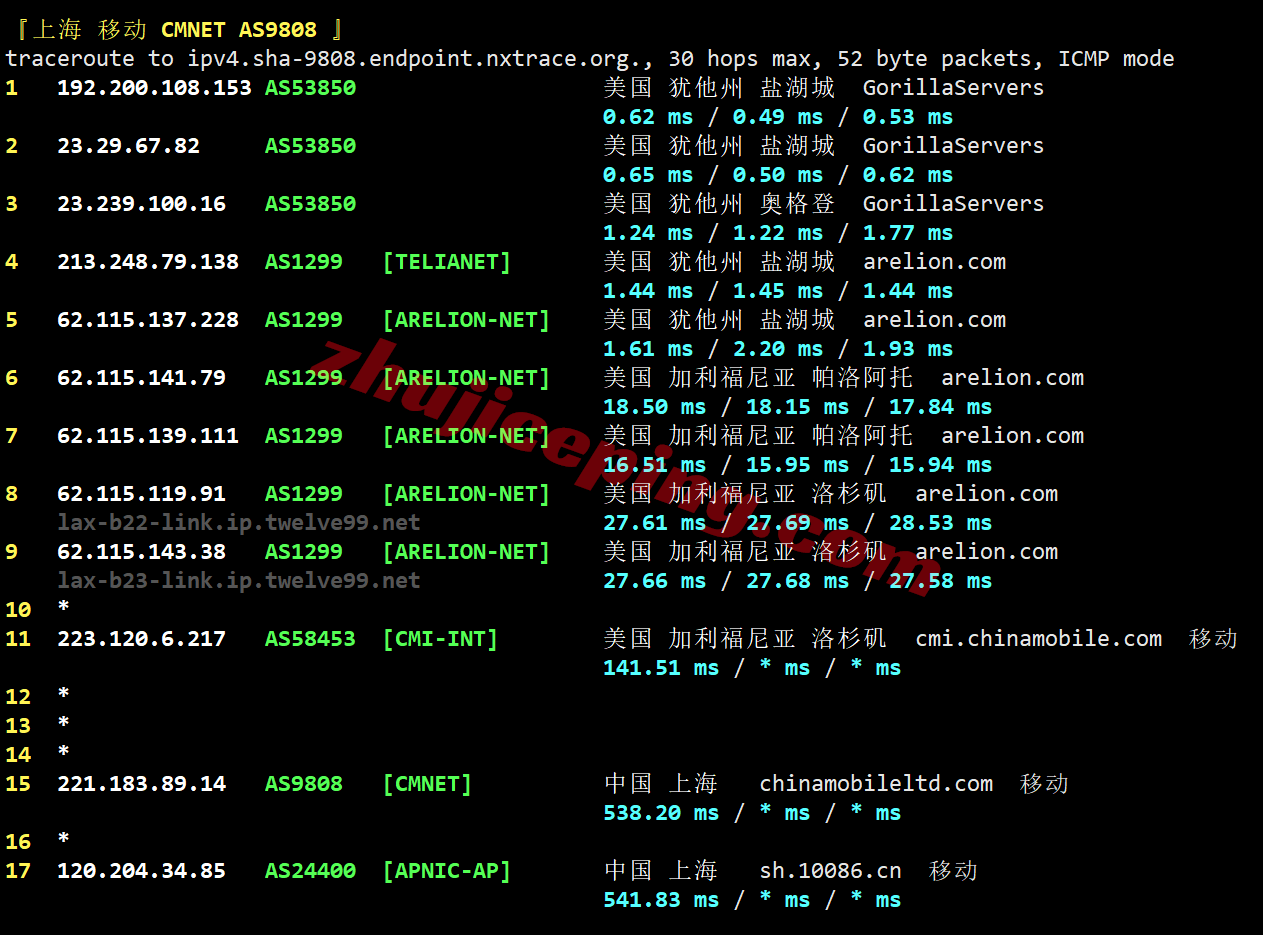Select the IP 120.204.34.85 at hop 17

point(141,871)
